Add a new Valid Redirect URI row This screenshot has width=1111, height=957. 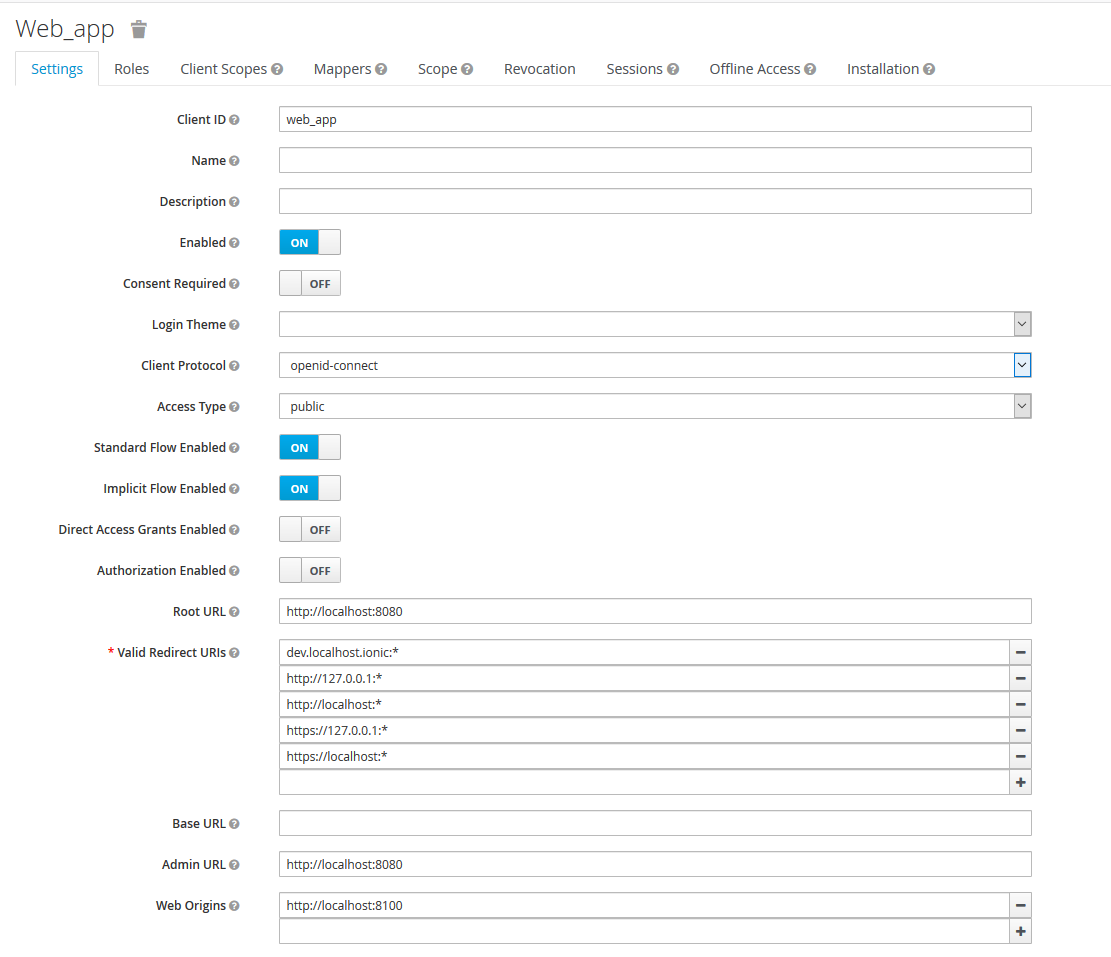click(1020, 782)
